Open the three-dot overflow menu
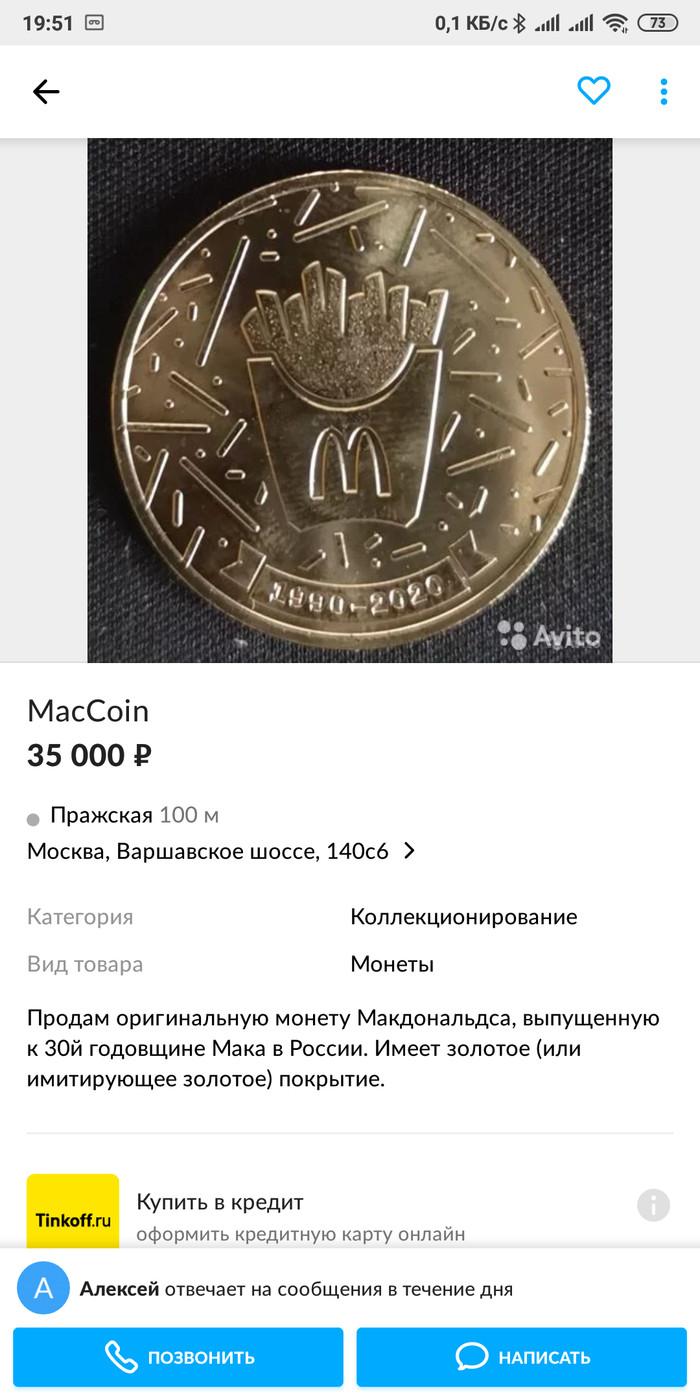Image resolution: width=700 pixels, height=1400 pixels. coord(664,92)
